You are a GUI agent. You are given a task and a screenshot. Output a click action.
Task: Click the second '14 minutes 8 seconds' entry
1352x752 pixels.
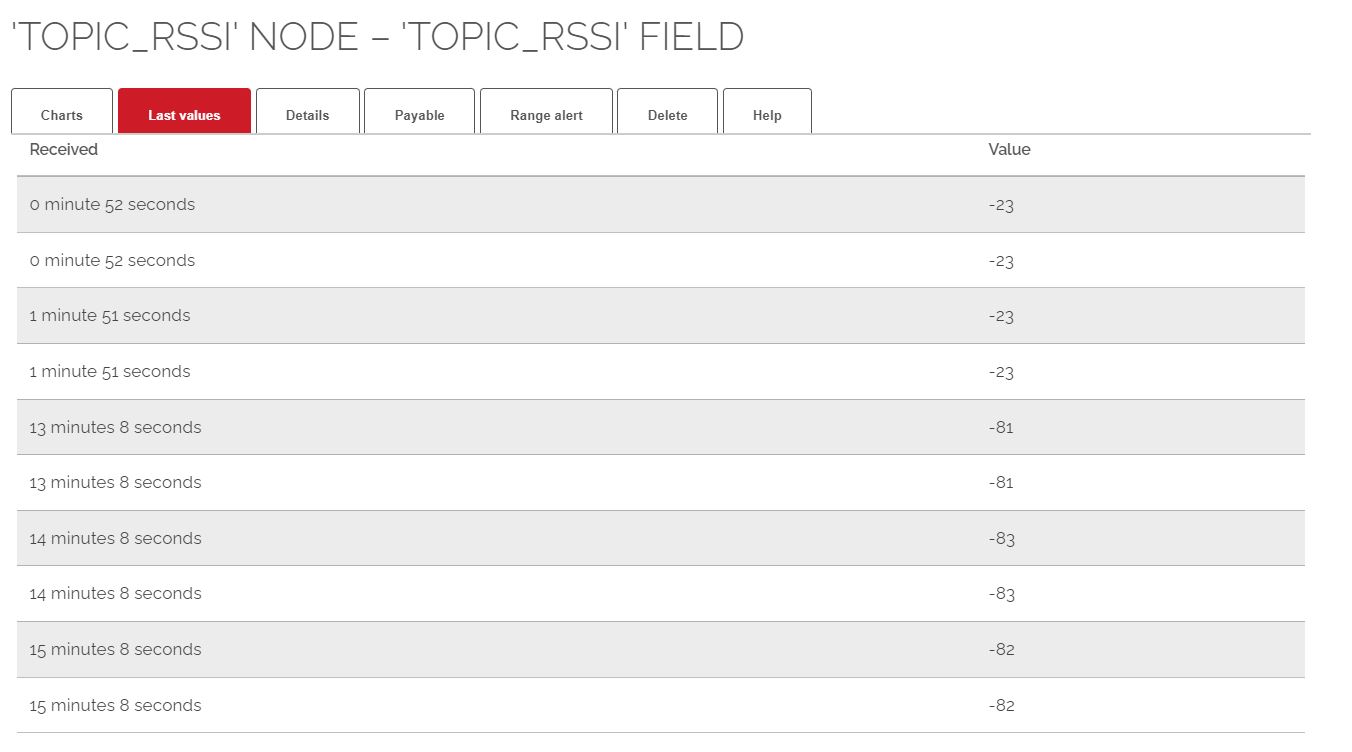(x=115, y=594)
